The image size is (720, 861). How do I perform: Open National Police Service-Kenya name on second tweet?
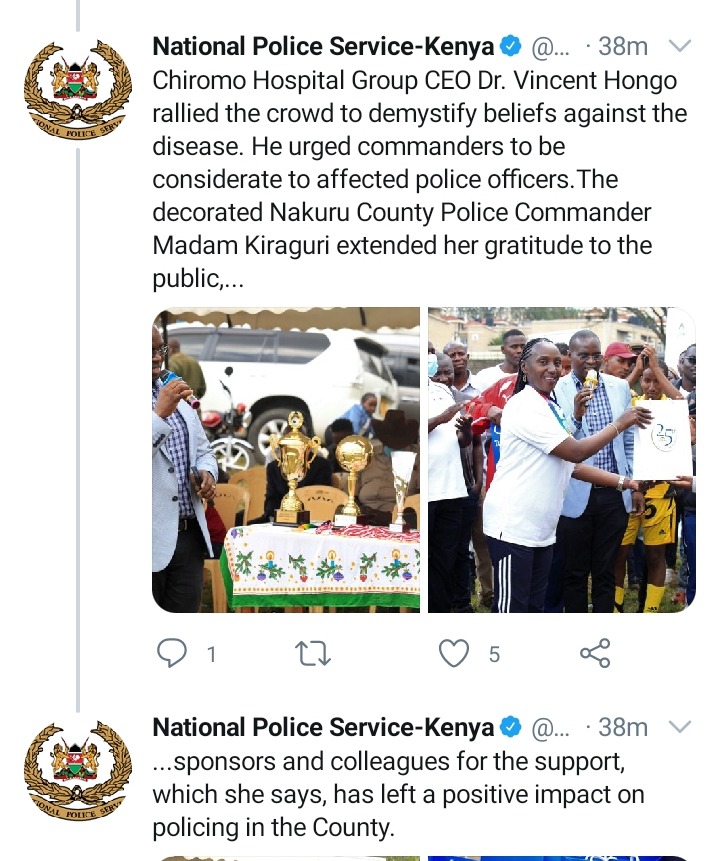(x=323, y=728)
